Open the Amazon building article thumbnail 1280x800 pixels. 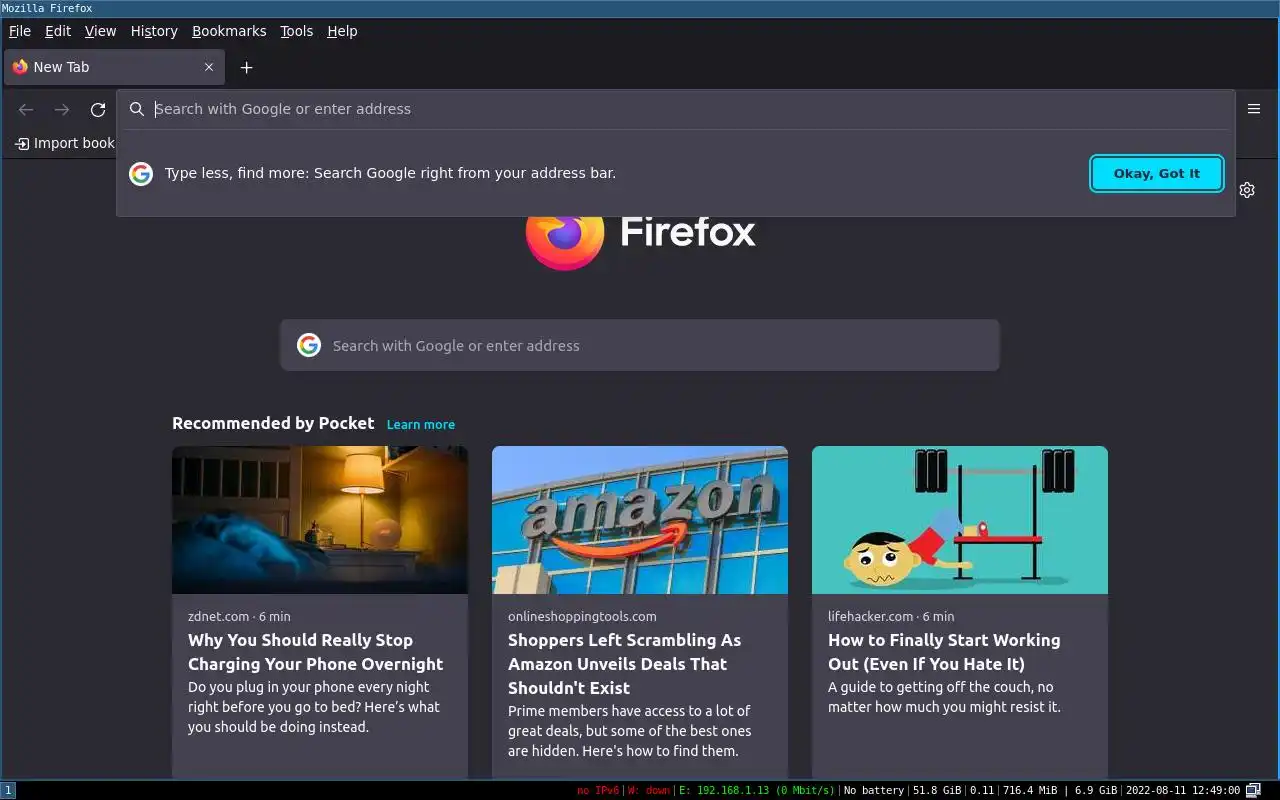(x=640, y=520)
